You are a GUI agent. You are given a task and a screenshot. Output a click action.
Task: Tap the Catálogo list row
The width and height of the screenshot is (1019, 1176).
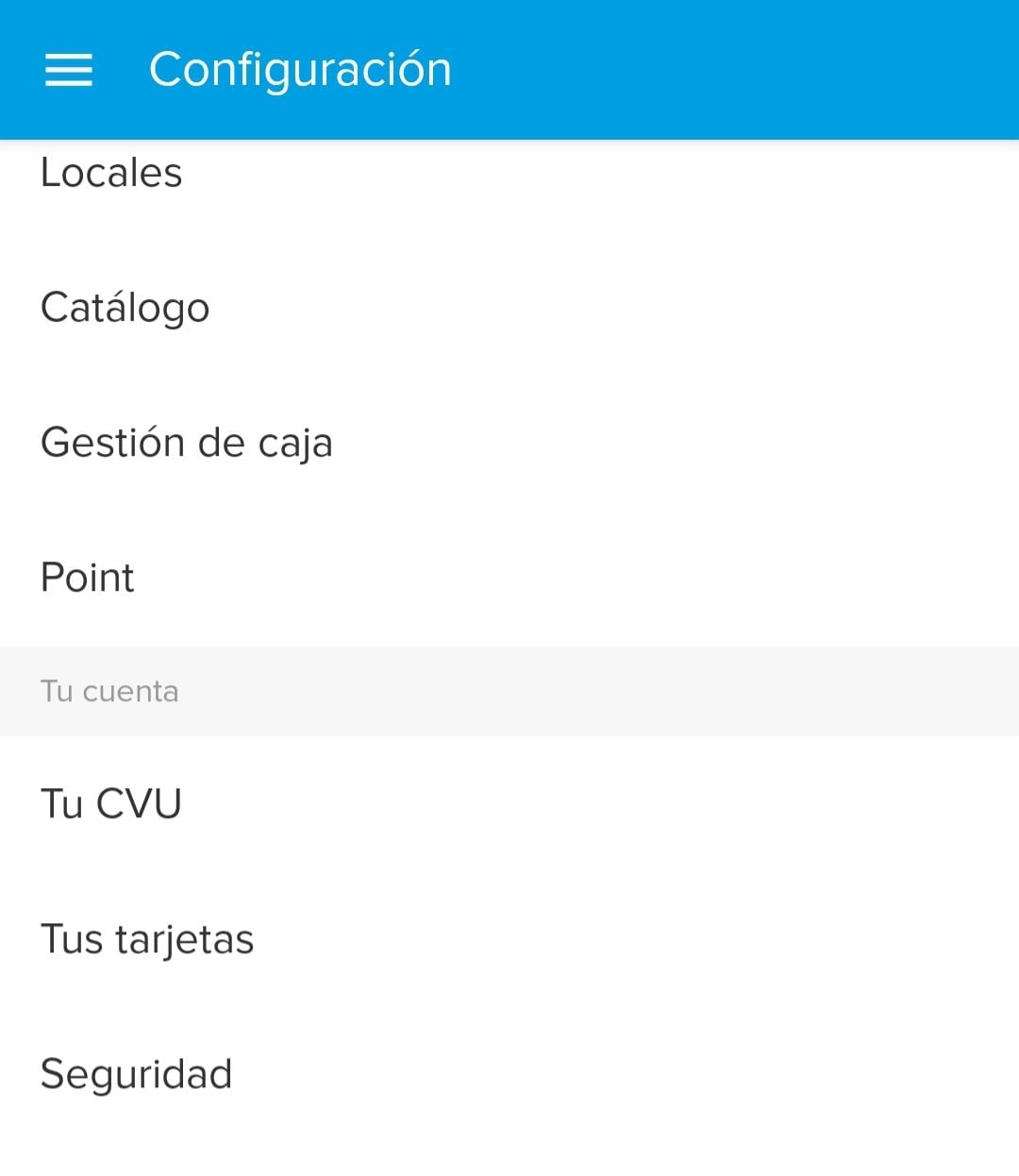coord(509,308)
